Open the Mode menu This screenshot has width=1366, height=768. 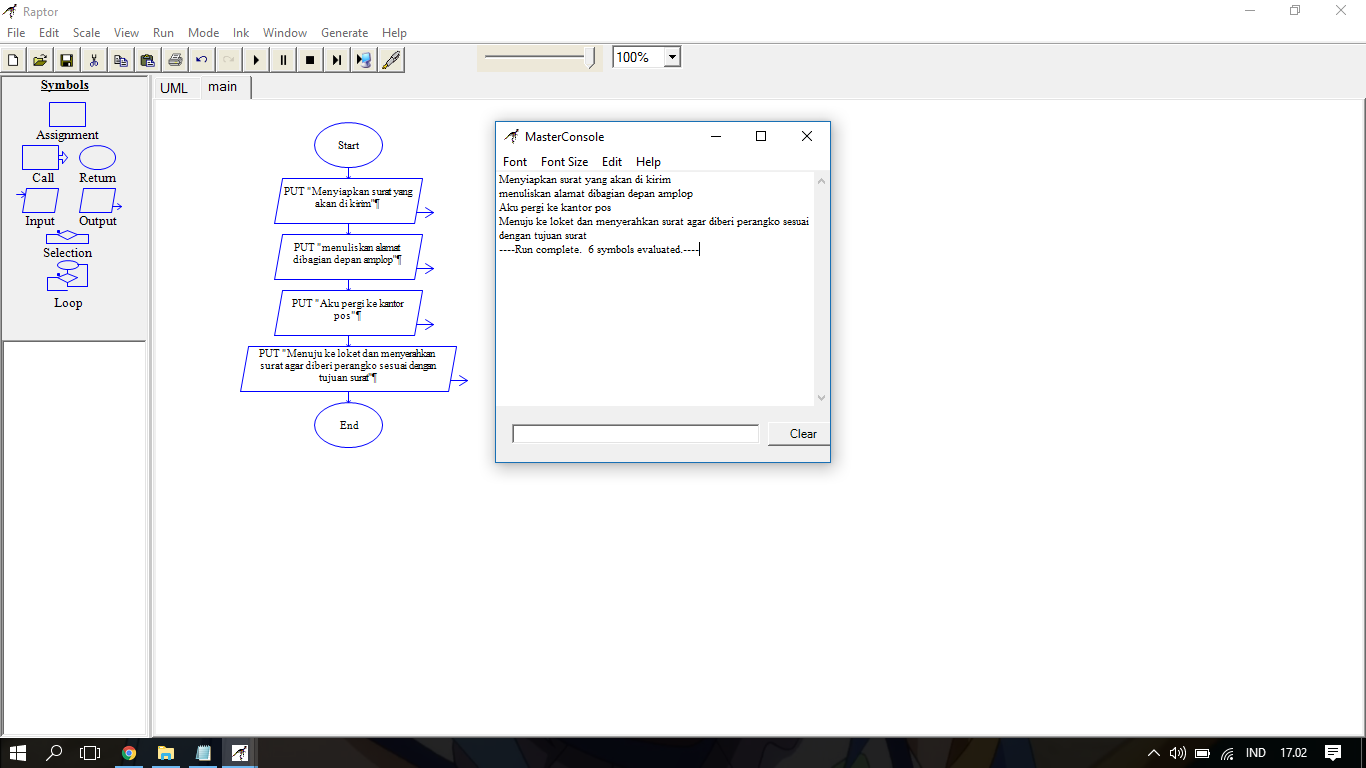pos(203,33)
